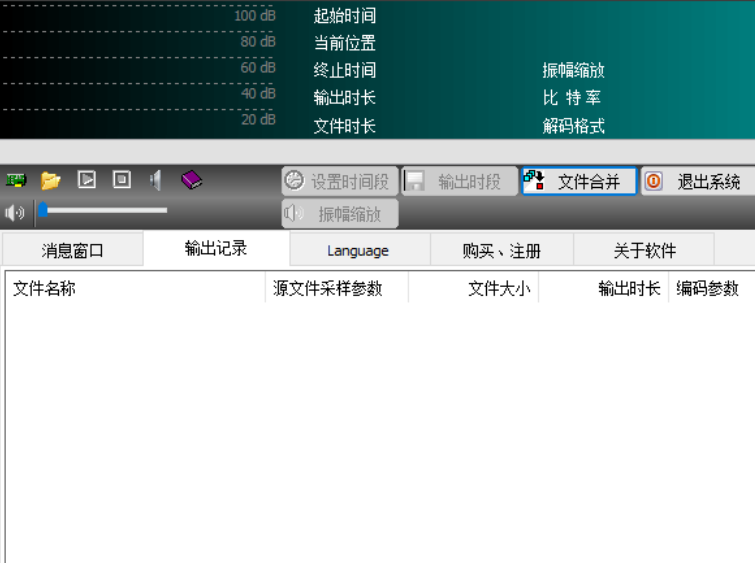Open the purple help book icon
The image size is (755, 563).
point(191,180)
